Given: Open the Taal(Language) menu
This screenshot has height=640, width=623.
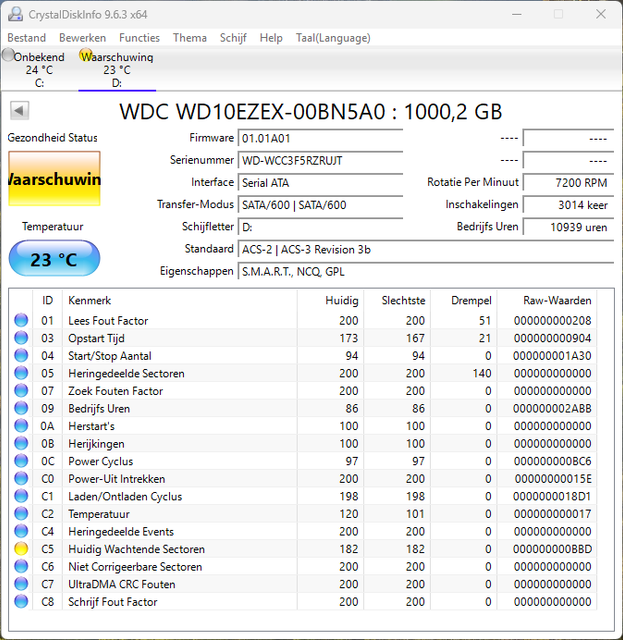Looking at the screenshot, I should 333,38.
